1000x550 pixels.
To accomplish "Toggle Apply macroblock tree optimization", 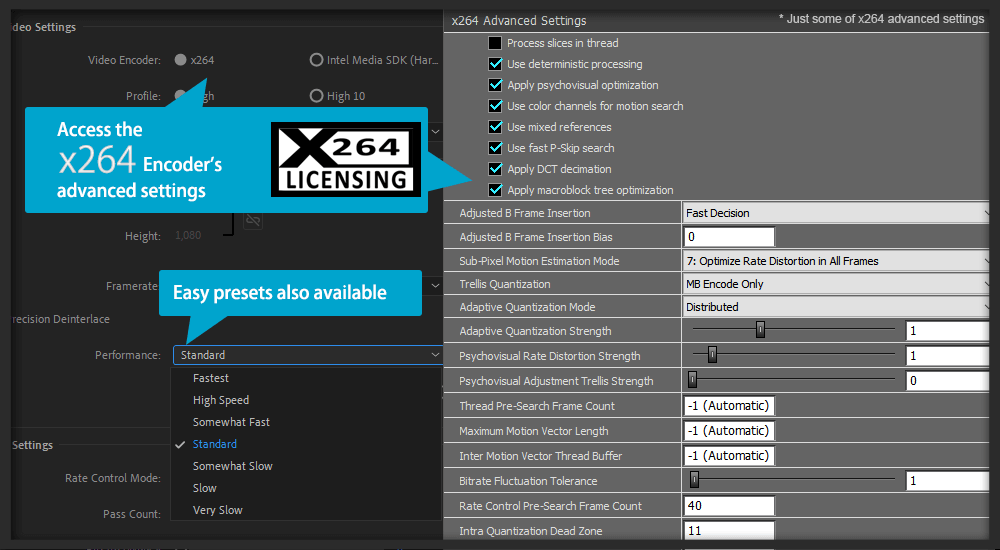I will click(495, 190).
